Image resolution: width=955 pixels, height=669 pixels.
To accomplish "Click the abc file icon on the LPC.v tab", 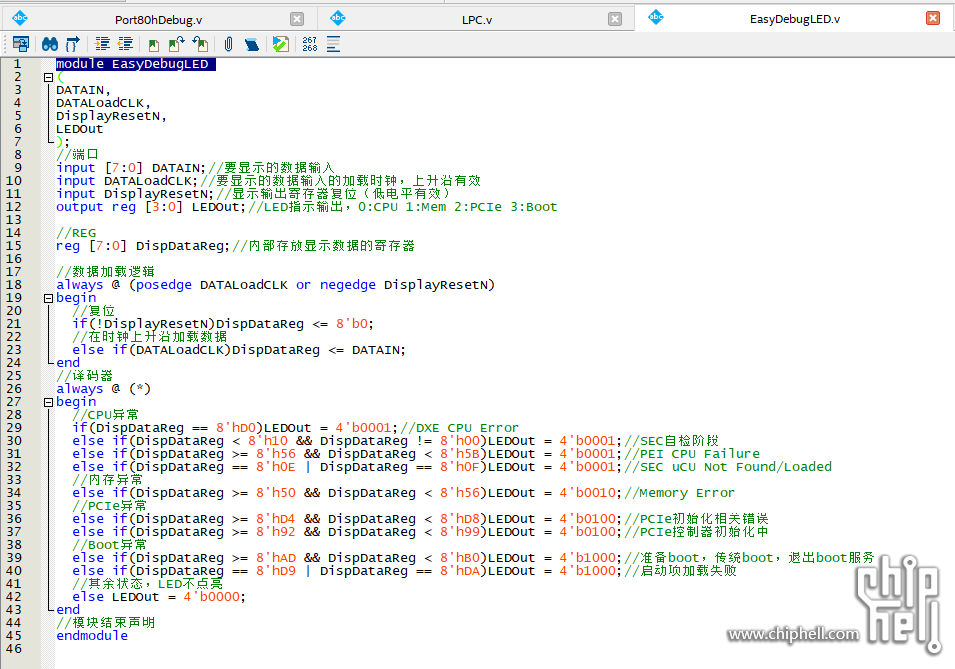I will [338, 18].
